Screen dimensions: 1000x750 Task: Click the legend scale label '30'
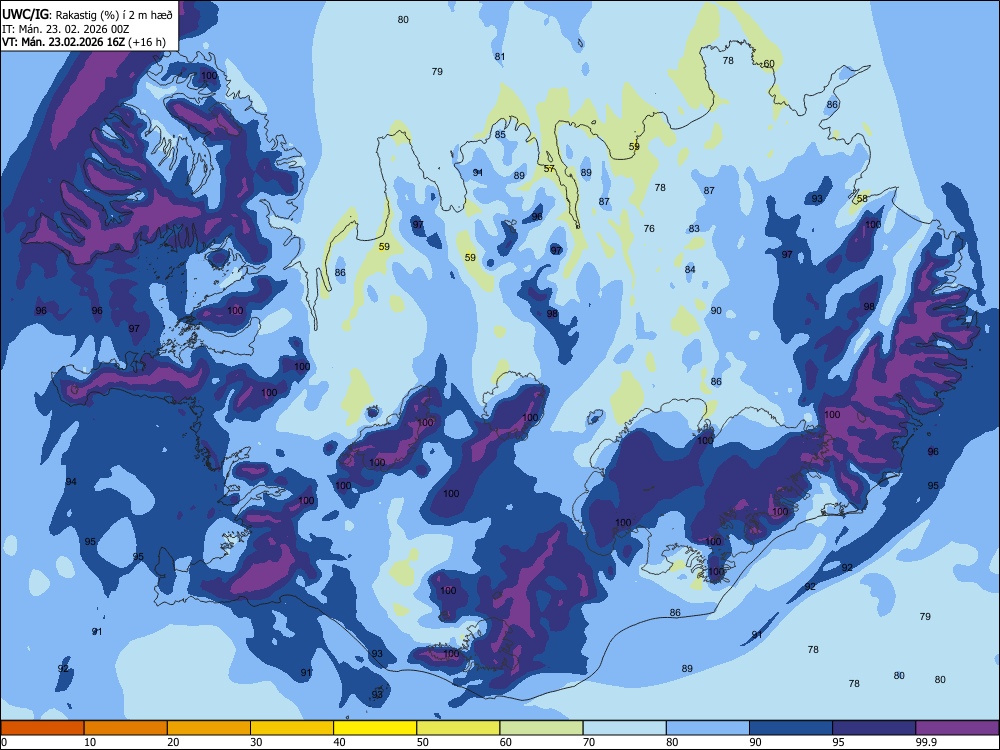256,742
